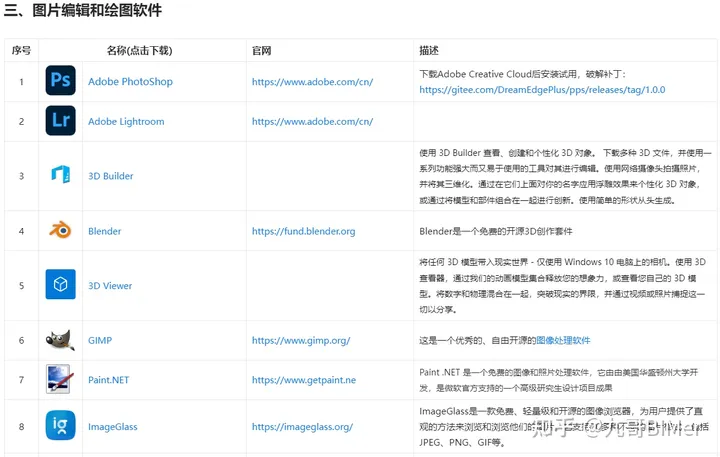Click the Adobe Photoshop Ps icon
Screen dimensions: 720x457
pos(61,80)
